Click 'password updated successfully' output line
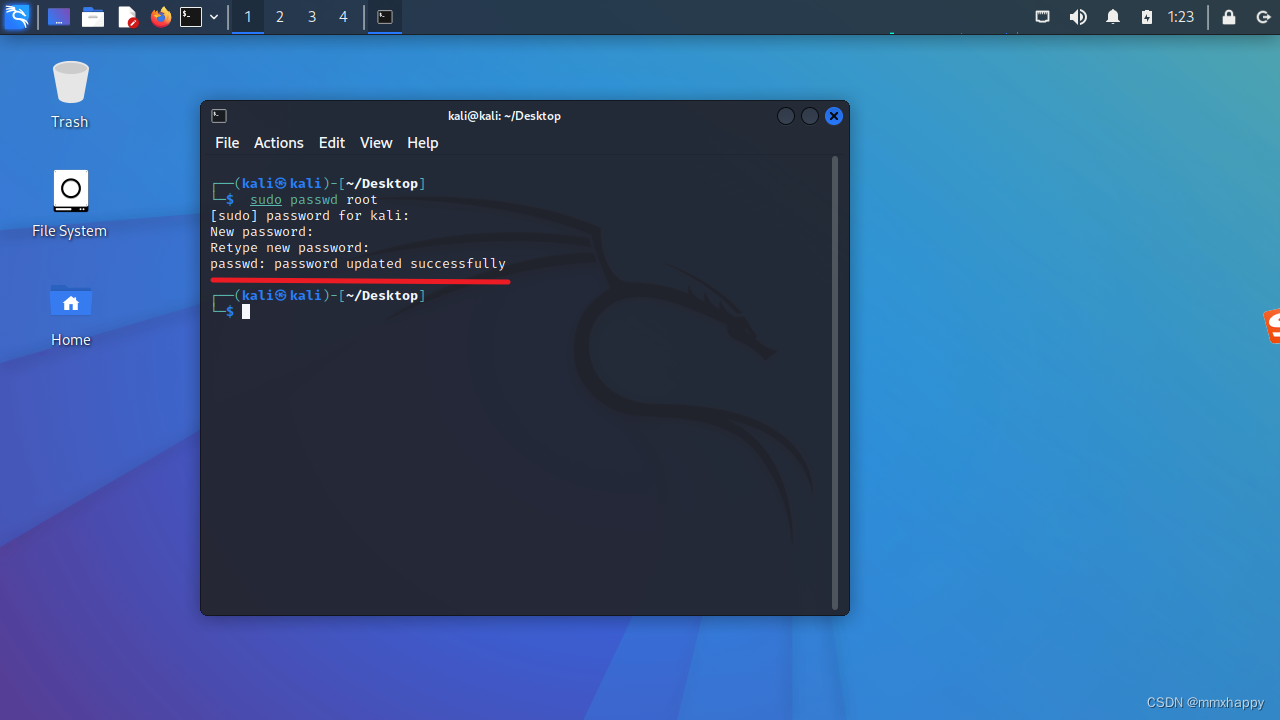Image resolution: width=1280 pixels, height=720 pixels. [x=358, y=264]
